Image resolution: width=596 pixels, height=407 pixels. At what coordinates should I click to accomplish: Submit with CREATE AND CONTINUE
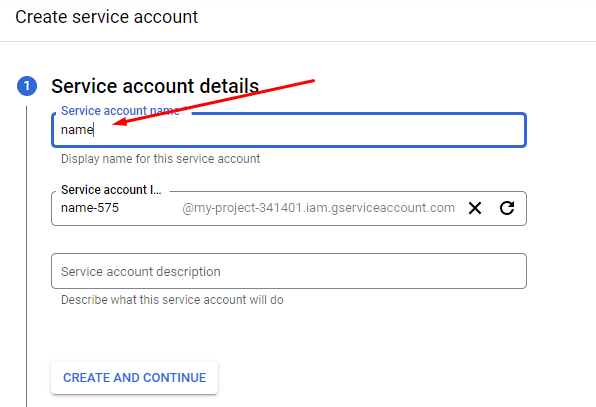(135, 378)
